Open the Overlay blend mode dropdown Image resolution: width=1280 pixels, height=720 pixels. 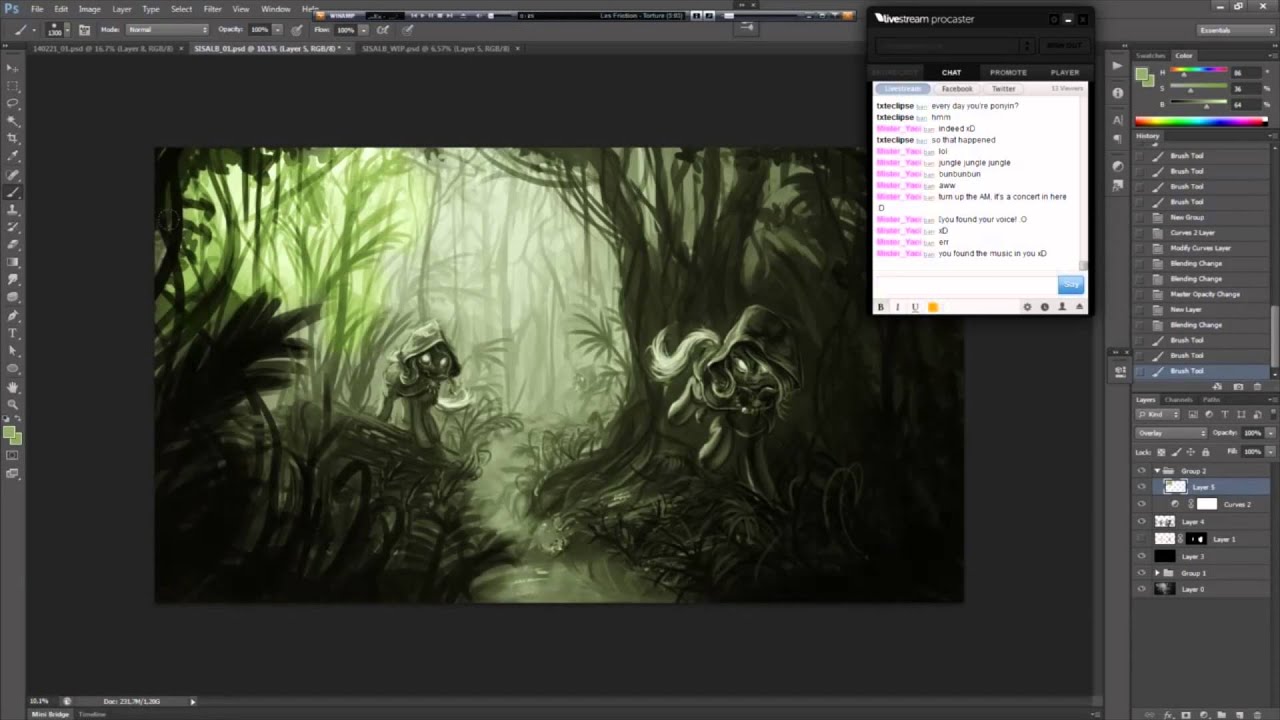[x=1171, y=433]
